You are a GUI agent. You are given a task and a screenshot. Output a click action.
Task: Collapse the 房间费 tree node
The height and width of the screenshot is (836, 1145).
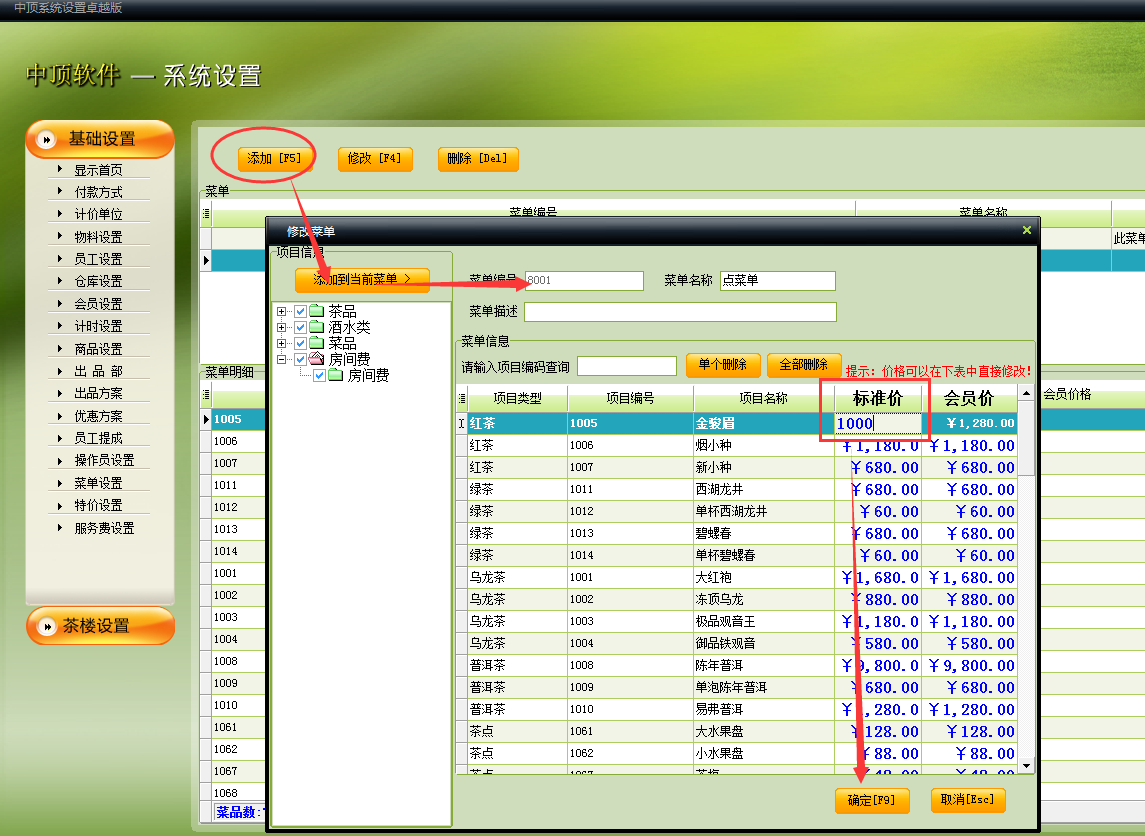pyautogui.click(x=282, y=359)
